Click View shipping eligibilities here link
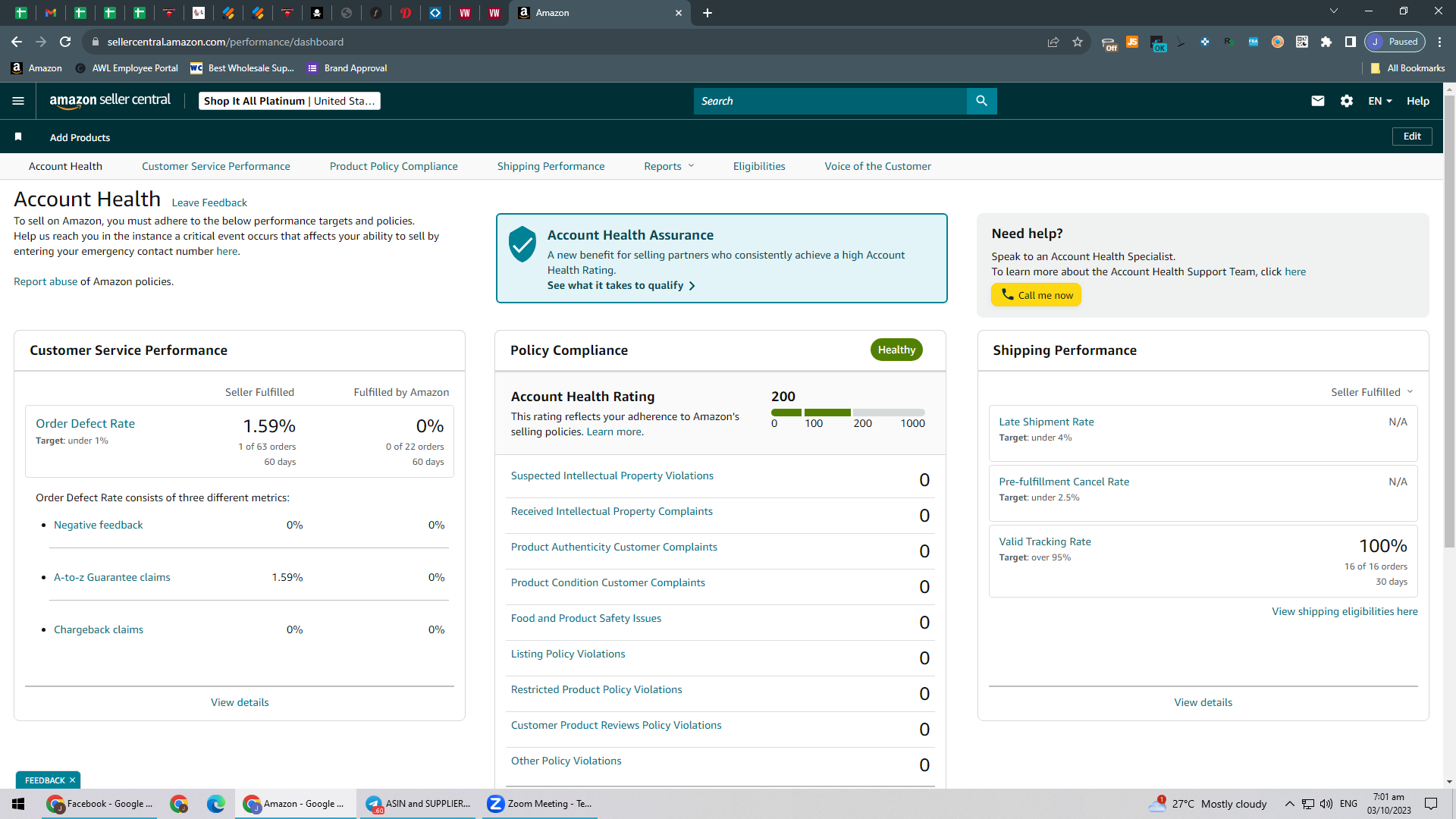 1345,611
